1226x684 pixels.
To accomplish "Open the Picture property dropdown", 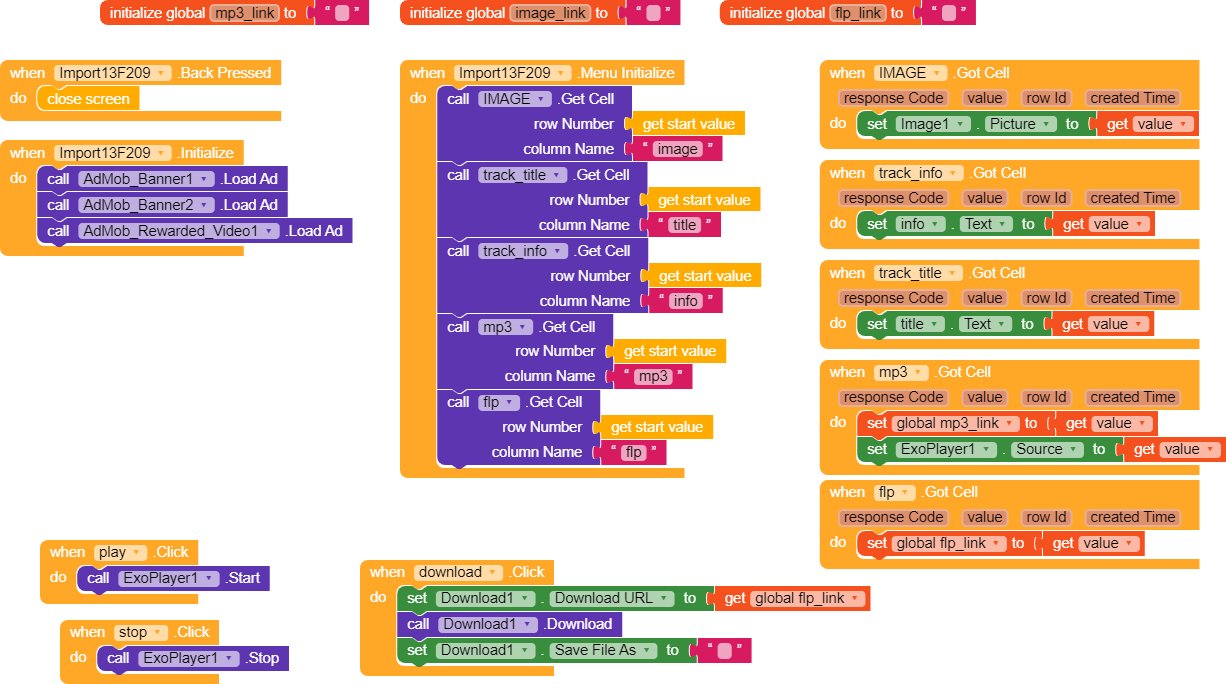I will [x=1021, y=124].
